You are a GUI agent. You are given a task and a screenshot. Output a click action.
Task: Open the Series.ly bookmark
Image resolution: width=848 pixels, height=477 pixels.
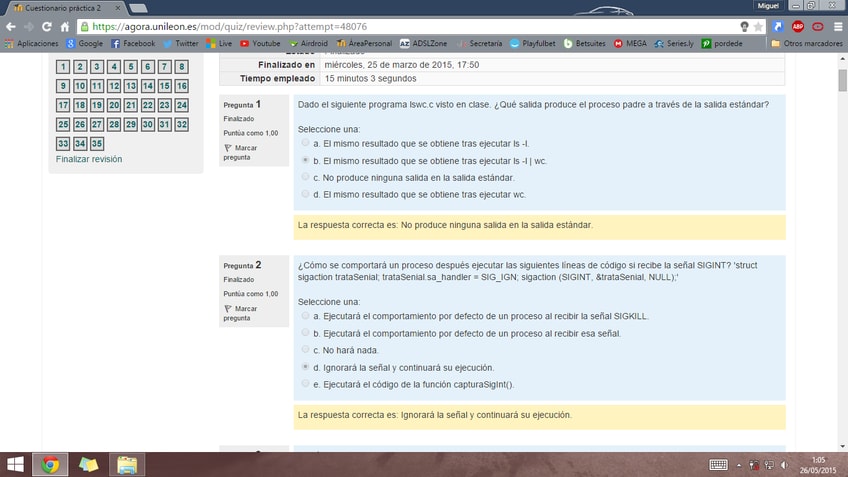(674, 43)
